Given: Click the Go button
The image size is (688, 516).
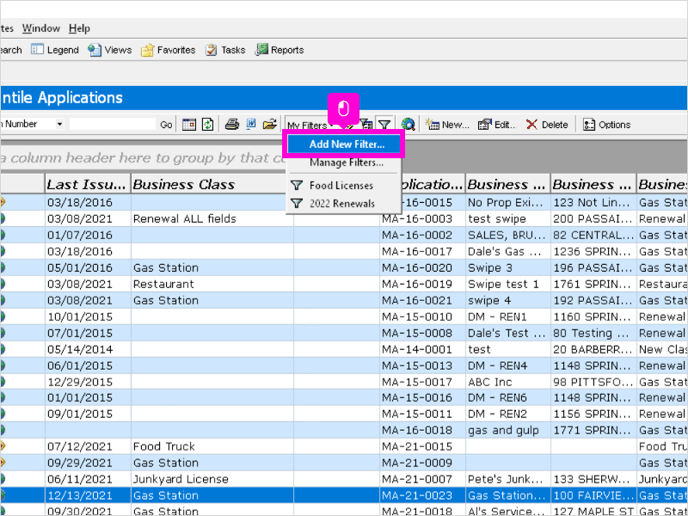Looking at the screenshot, I should click(x=166, y=125).
